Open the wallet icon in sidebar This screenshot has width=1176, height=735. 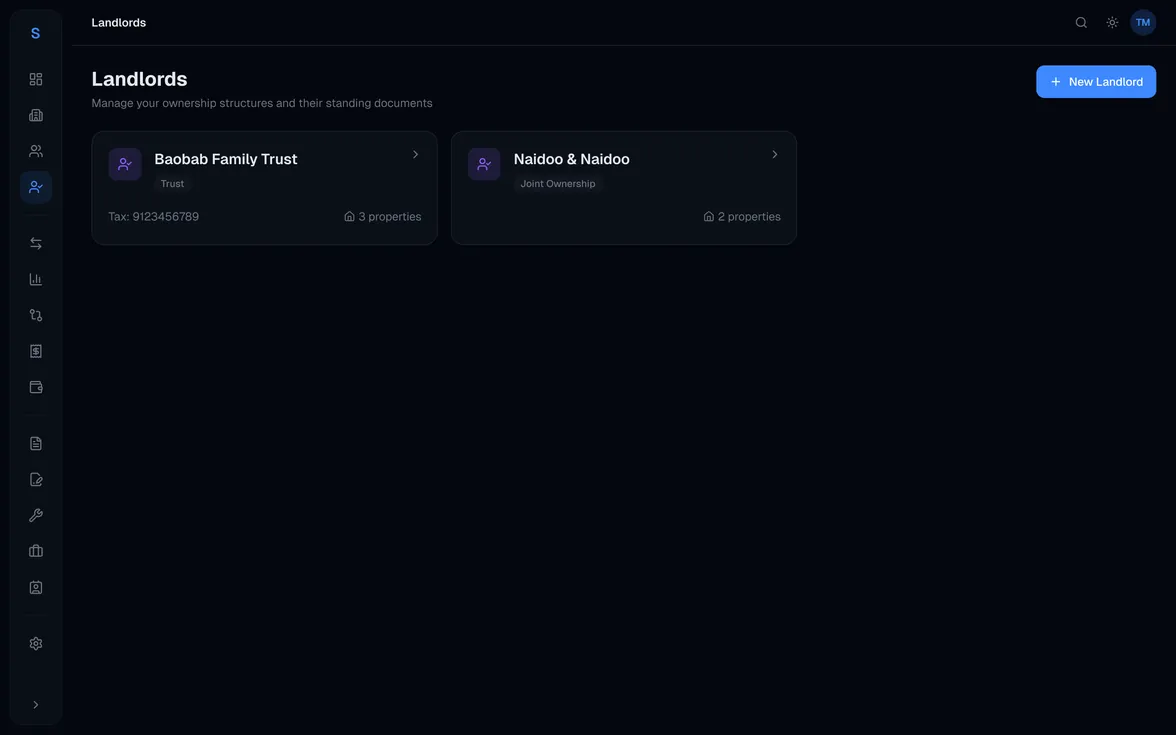[35, 388]
